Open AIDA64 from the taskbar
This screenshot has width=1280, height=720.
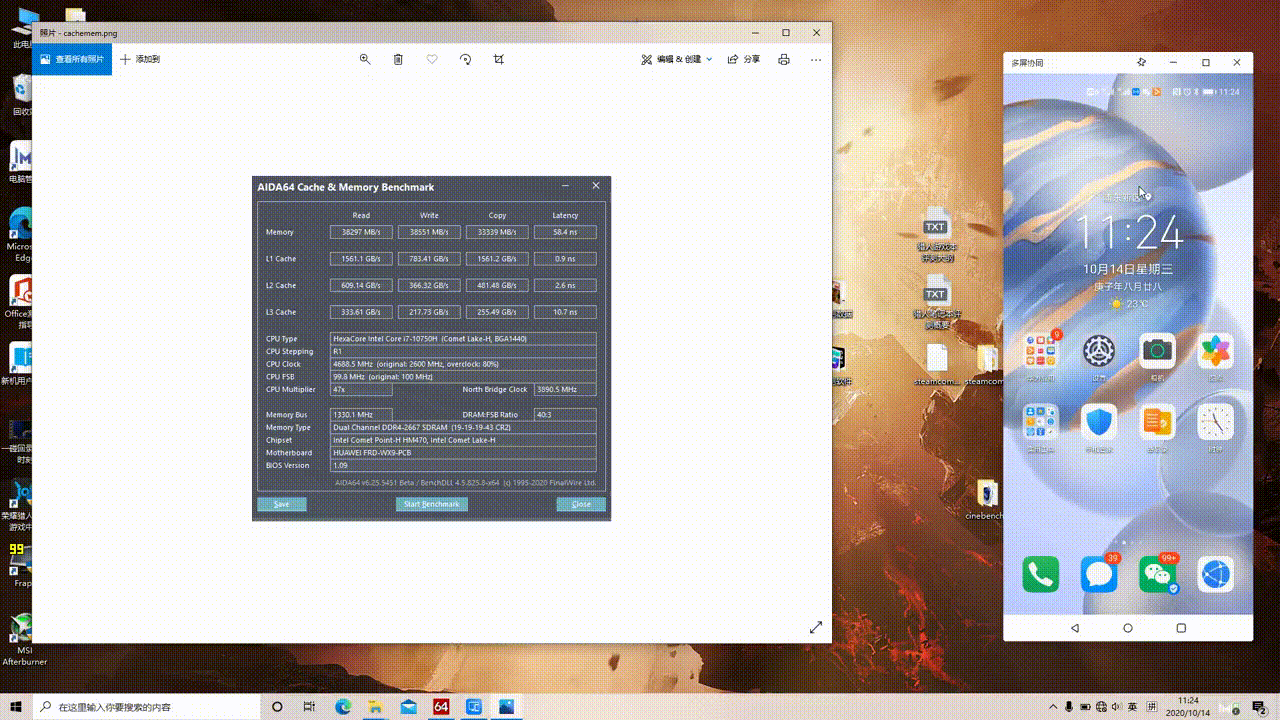pos(441,707)
